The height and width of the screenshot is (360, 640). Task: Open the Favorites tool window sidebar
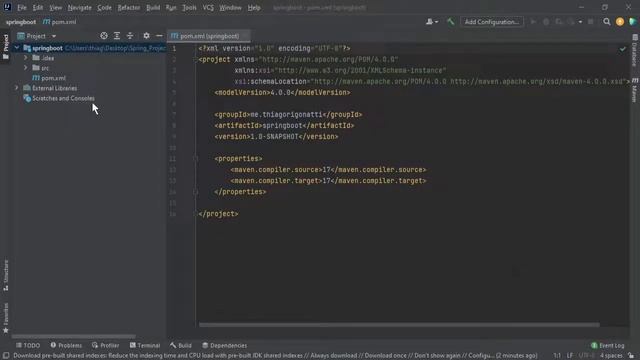6,318
